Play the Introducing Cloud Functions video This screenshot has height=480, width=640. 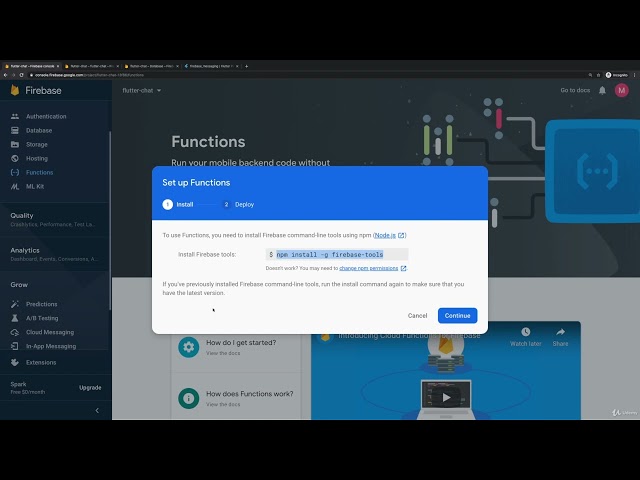[x=447, y=397]
